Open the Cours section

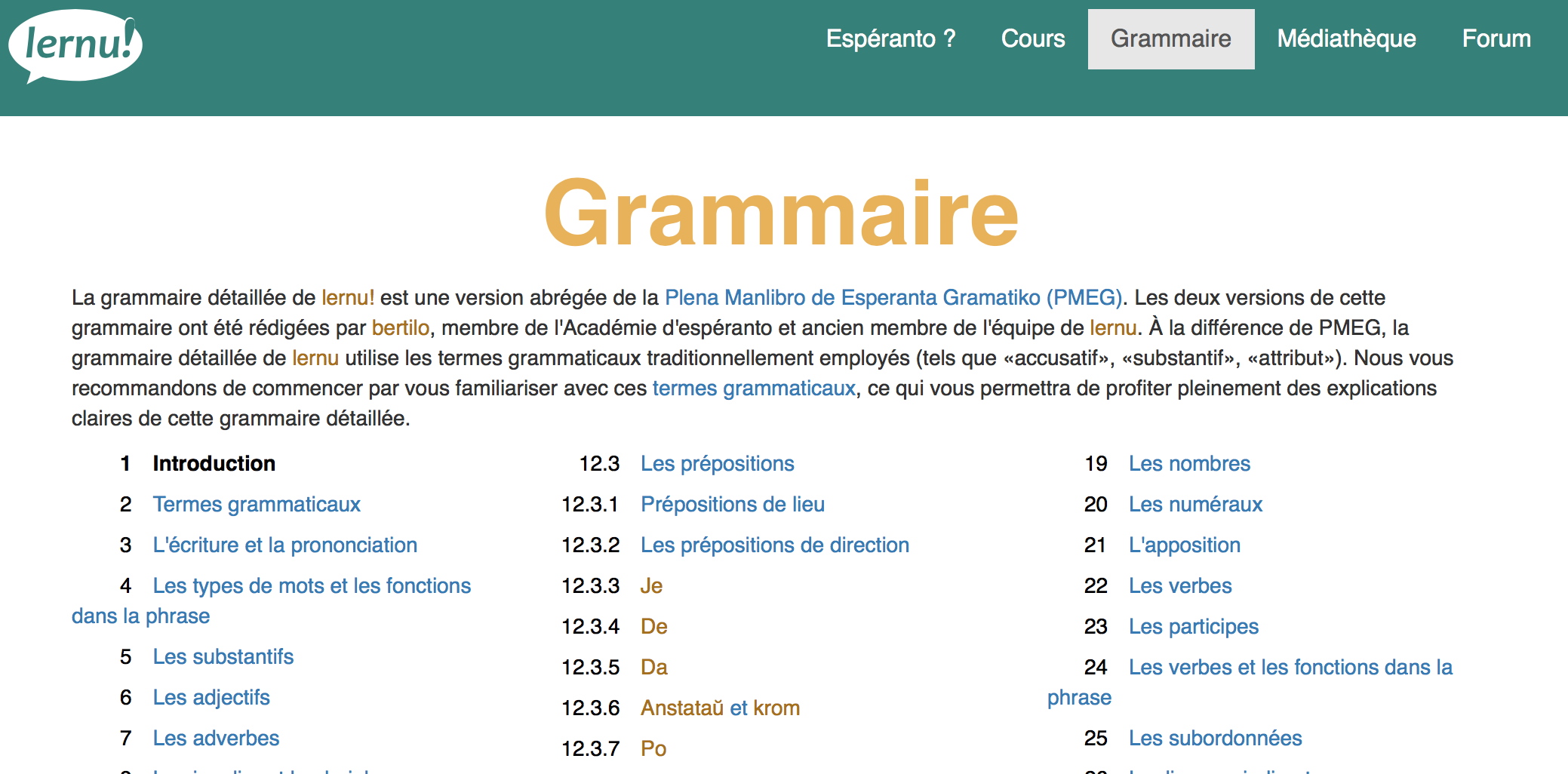point(1033,38)
